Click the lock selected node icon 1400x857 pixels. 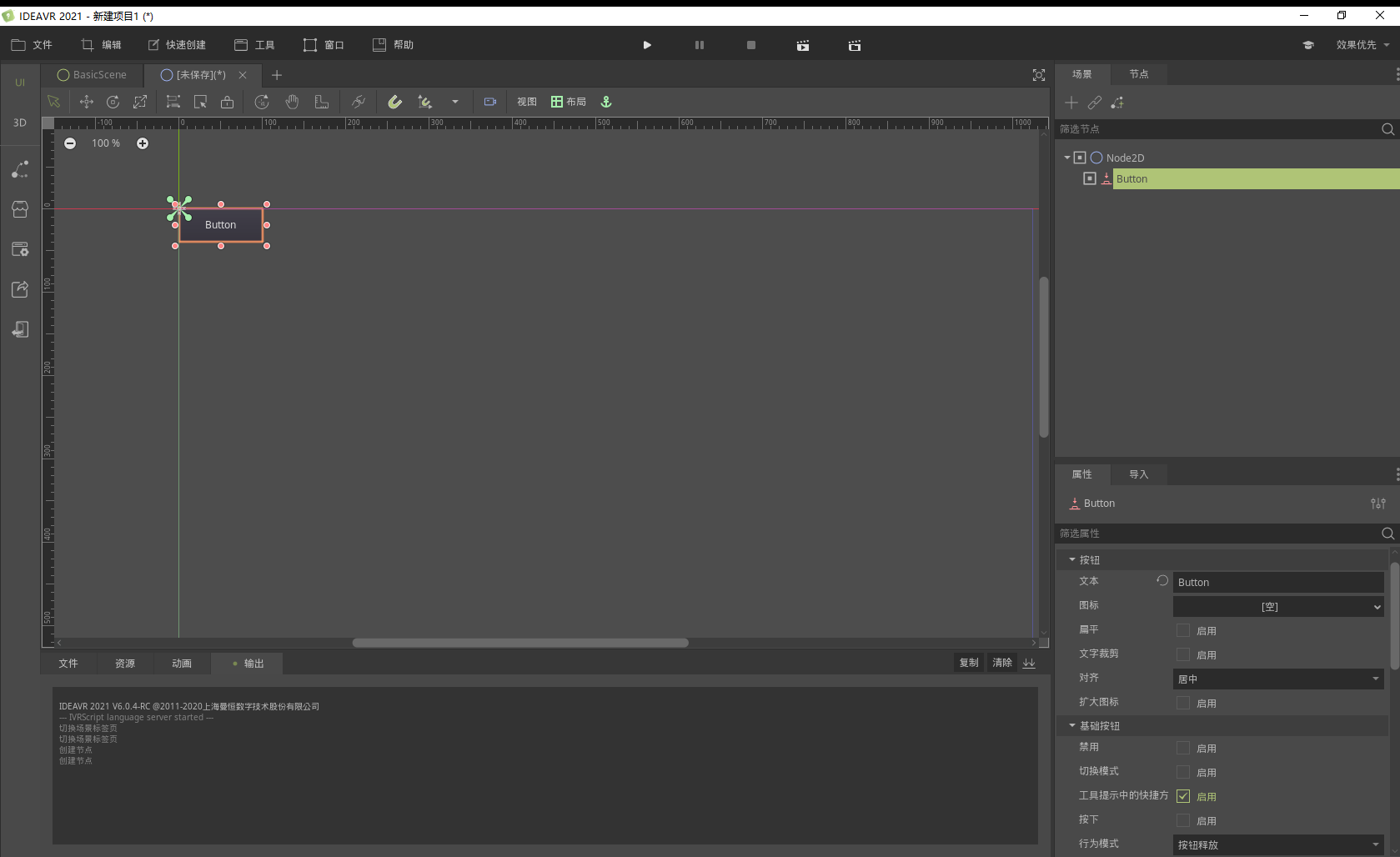point(227,102)
